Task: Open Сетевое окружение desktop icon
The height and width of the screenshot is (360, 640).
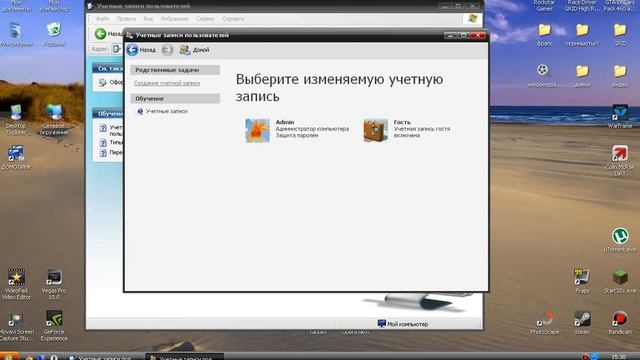Action: [53, 112]
